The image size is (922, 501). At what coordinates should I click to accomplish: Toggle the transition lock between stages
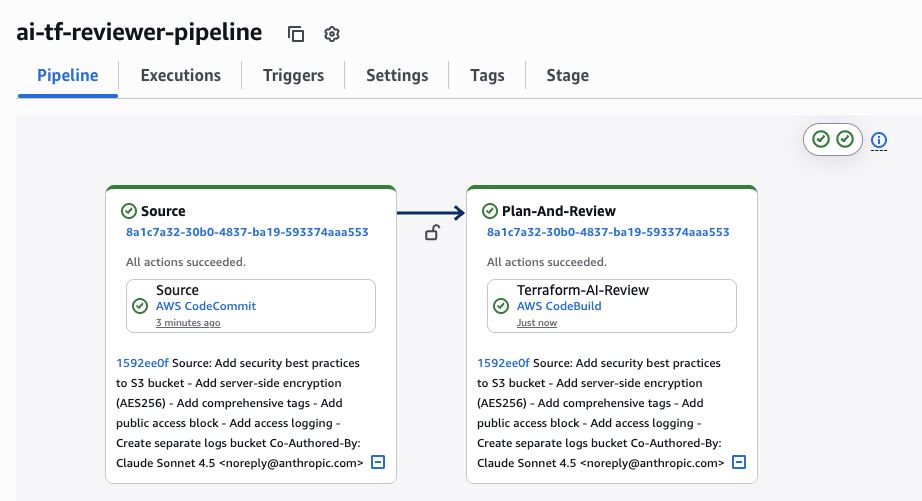(432, 233)
